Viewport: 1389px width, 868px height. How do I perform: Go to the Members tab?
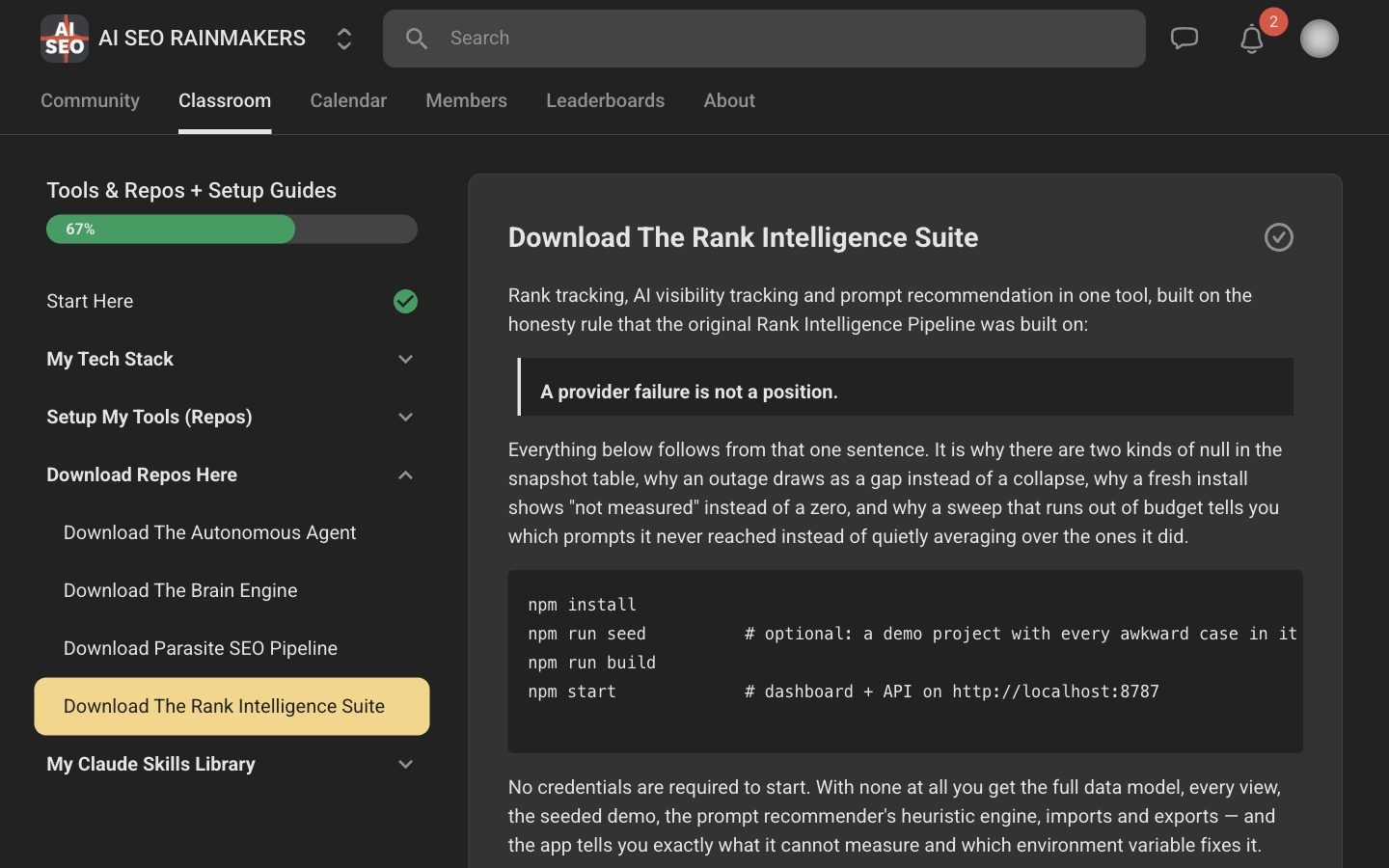coord(466,100)
